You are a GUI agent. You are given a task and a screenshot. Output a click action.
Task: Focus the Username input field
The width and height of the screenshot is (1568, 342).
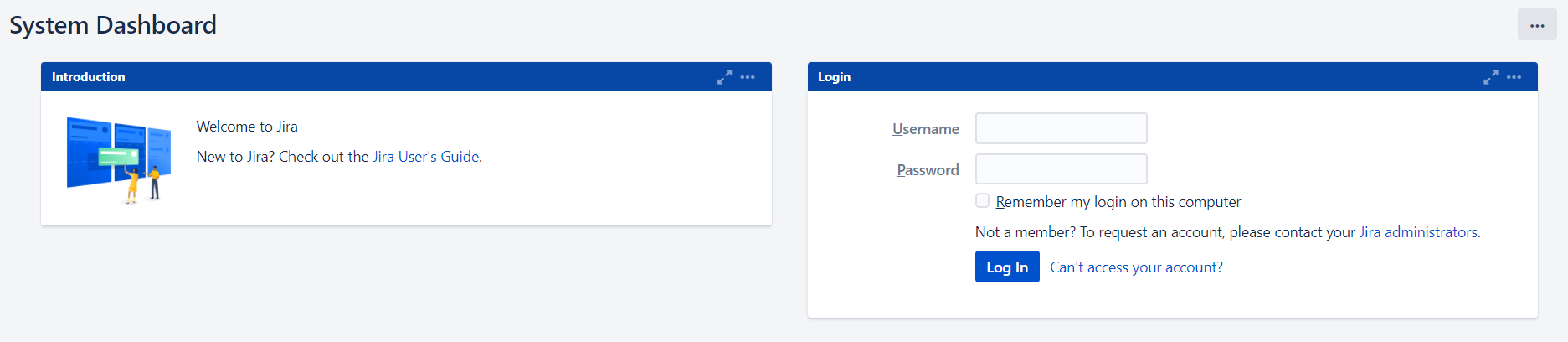(1061, 128)
